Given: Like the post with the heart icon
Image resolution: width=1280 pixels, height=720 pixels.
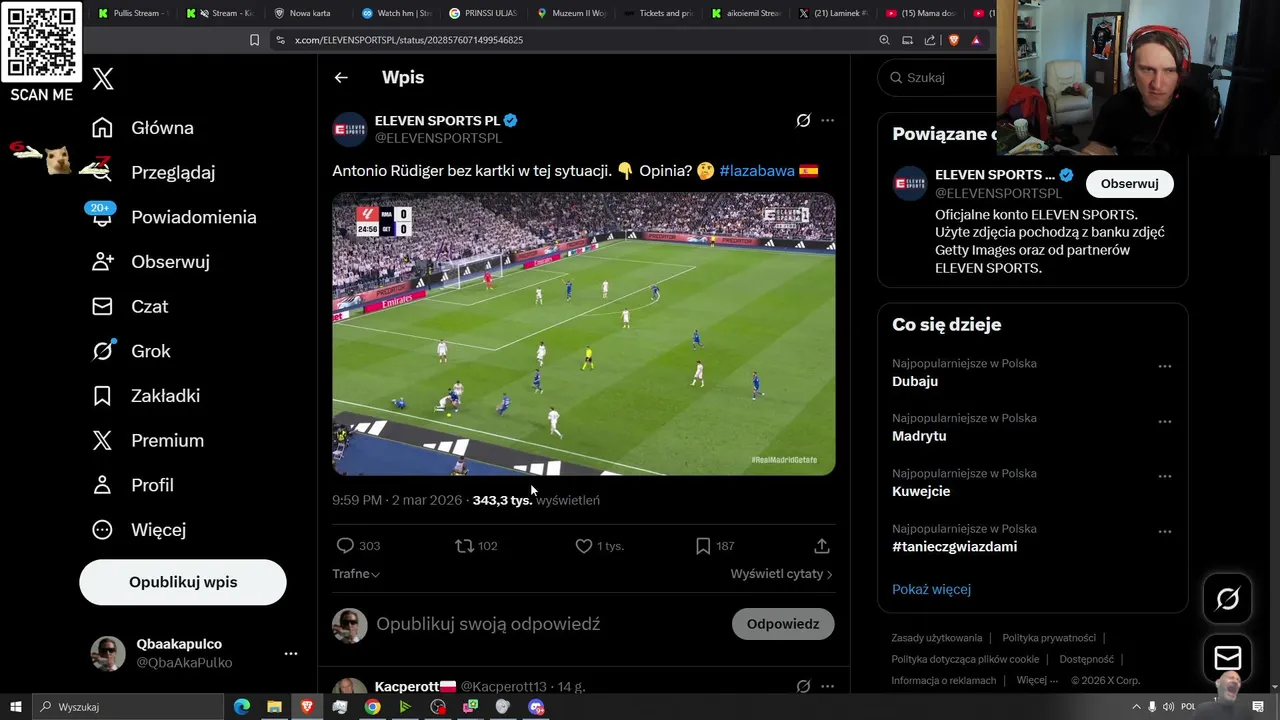Looking at the screenshot, I should (584, 546).
